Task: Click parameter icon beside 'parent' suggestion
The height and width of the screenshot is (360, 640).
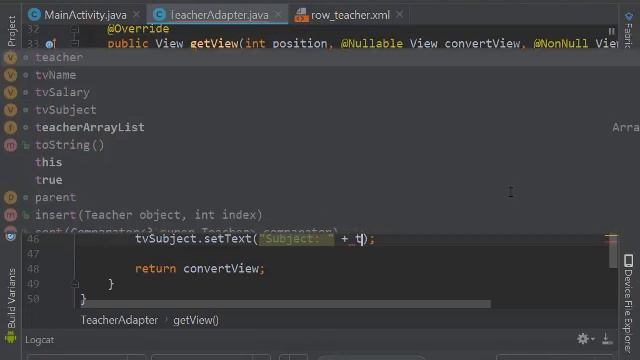Action: 11,198
